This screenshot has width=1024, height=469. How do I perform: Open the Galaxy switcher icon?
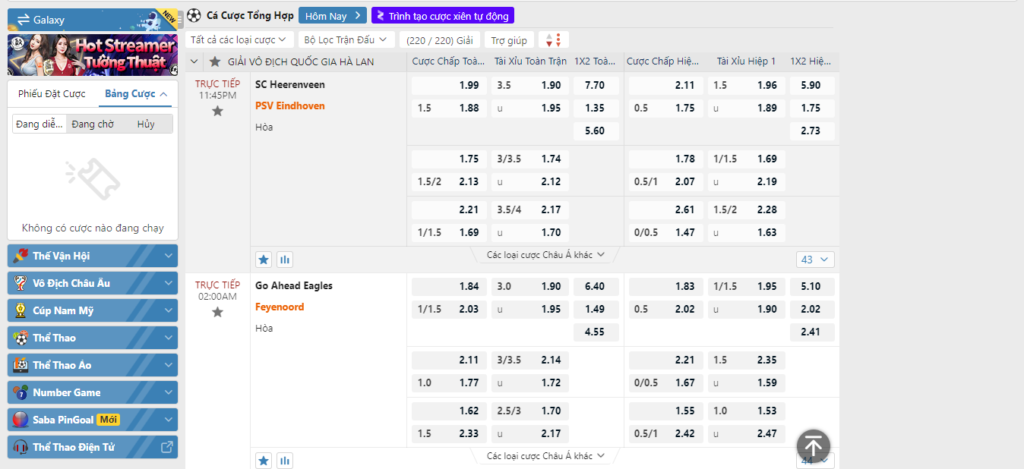(x=24, y=20)
